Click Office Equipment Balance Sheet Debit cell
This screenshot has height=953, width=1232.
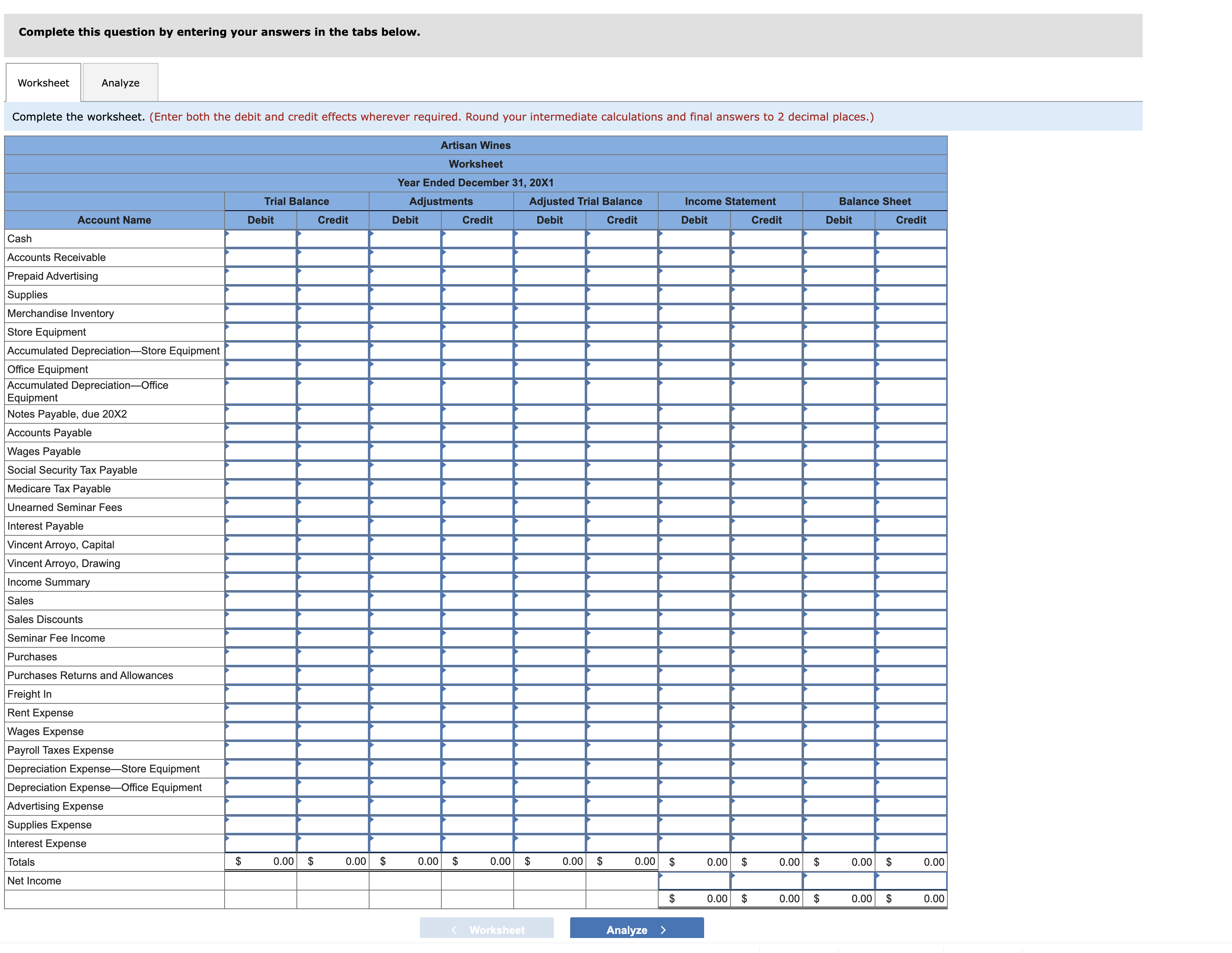(839, 369)
